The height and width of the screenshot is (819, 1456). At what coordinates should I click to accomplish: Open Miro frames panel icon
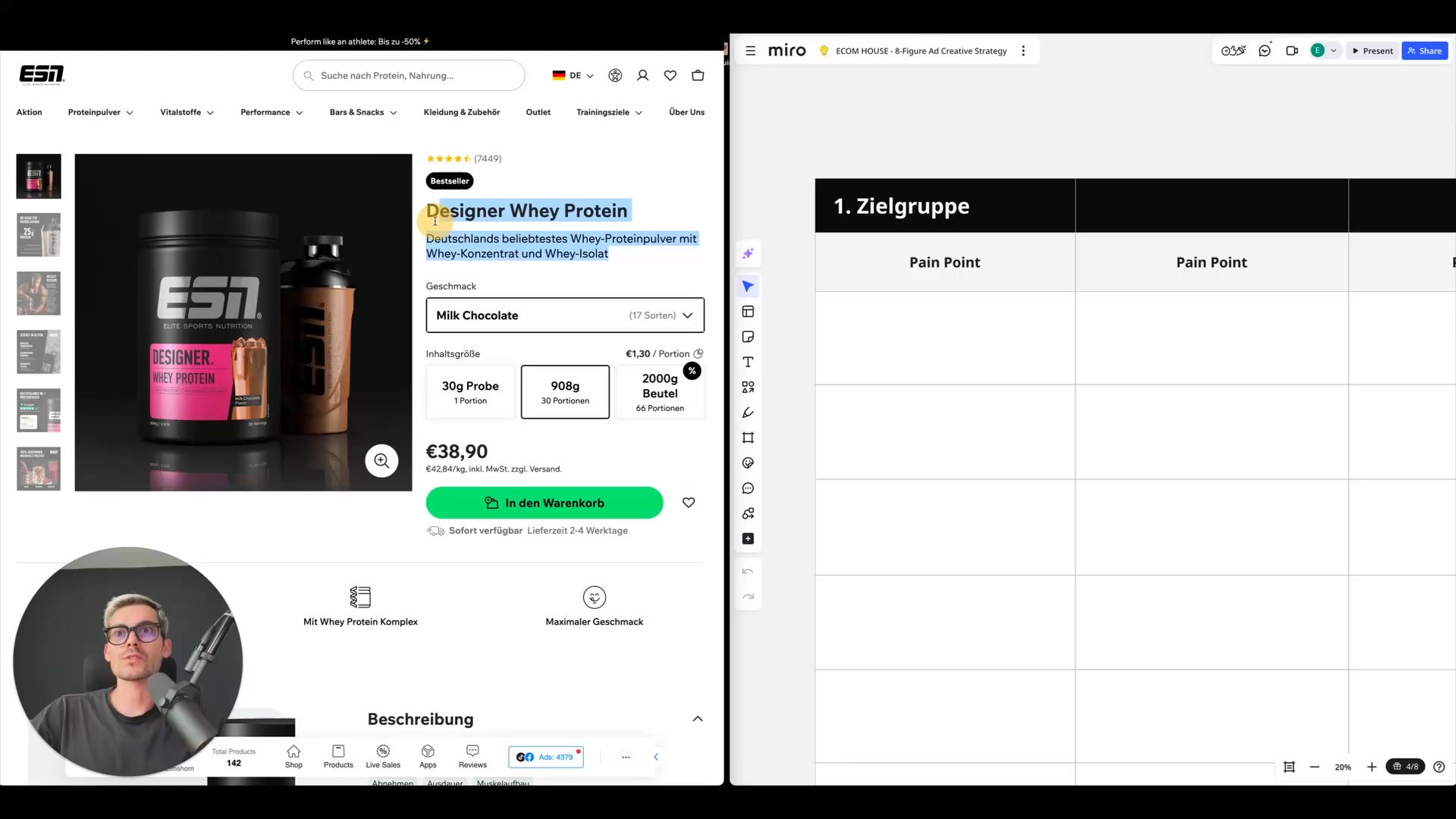(x=1288, y=767)
